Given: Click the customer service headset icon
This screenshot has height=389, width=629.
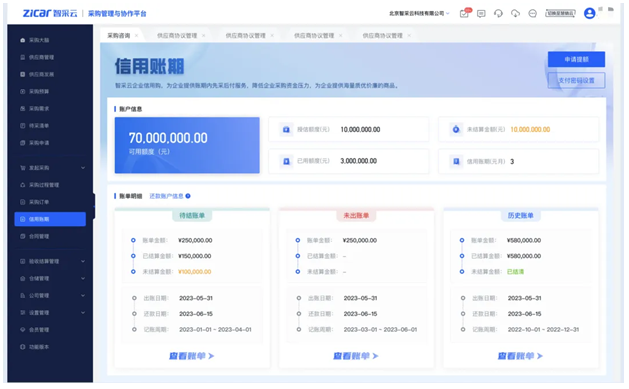Looking at the screenshot, I should point(498,14).
